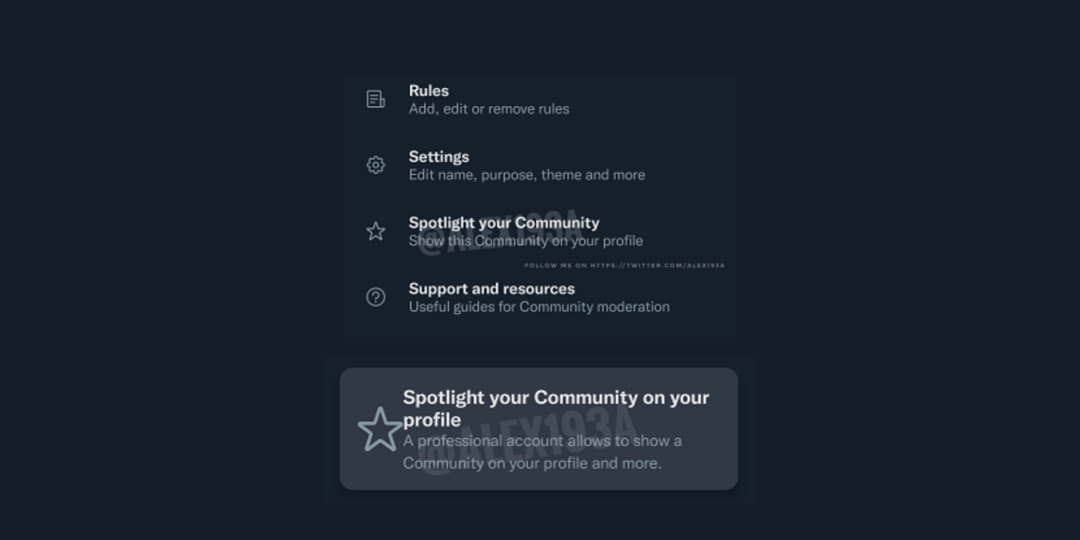1080x540 pixels.
Task: Click the "Edit name, purpose, theme and more" subtitle
Action: point(526,175)
